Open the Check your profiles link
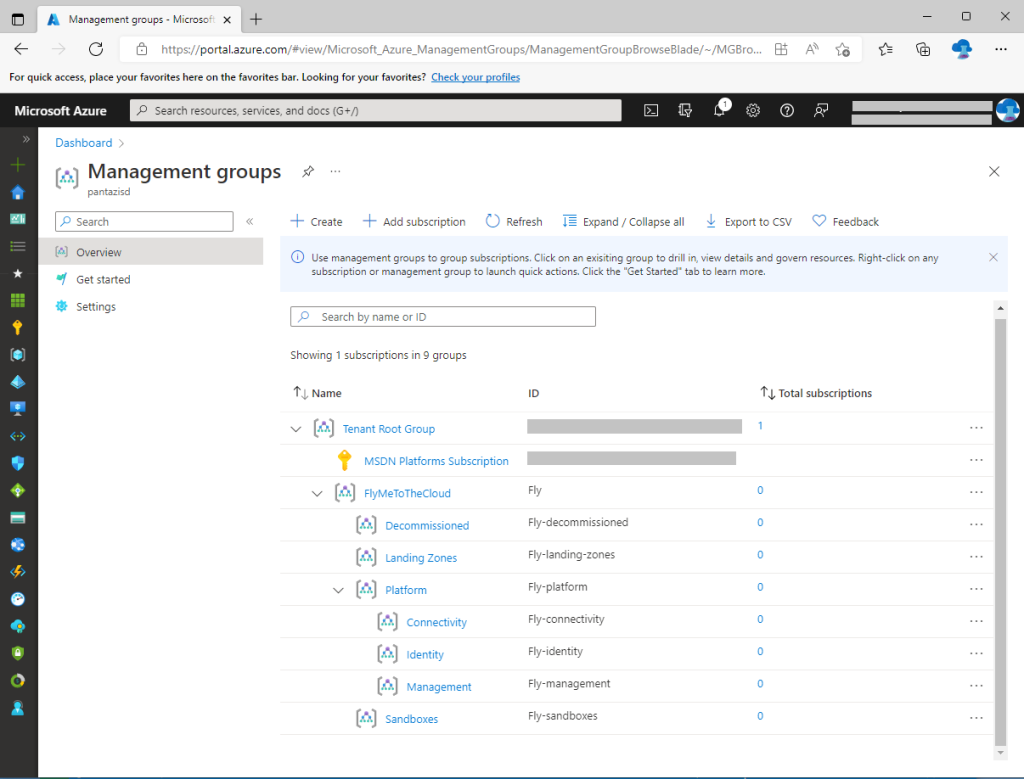Image resolution: width=1024 pixels, height=779 pixels. pyautogui.click(x=475, y=77)
